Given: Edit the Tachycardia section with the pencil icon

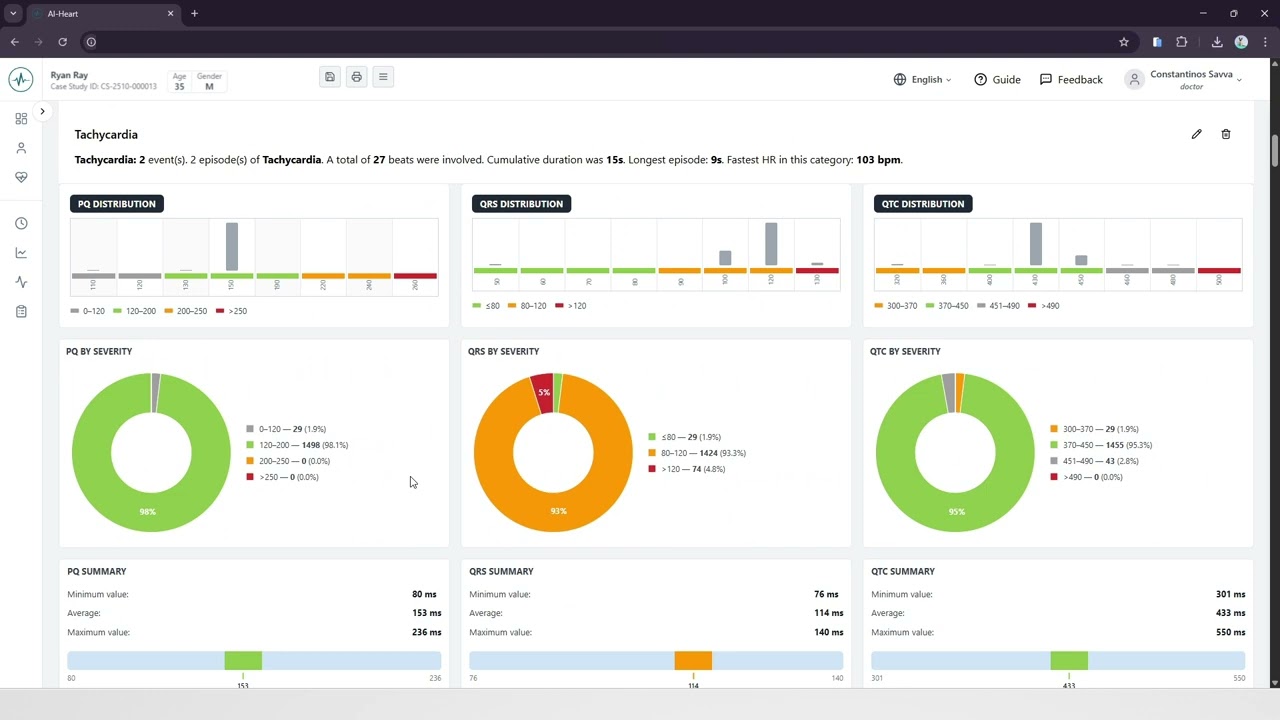Looking at the screenshot, I should 1196,134.
